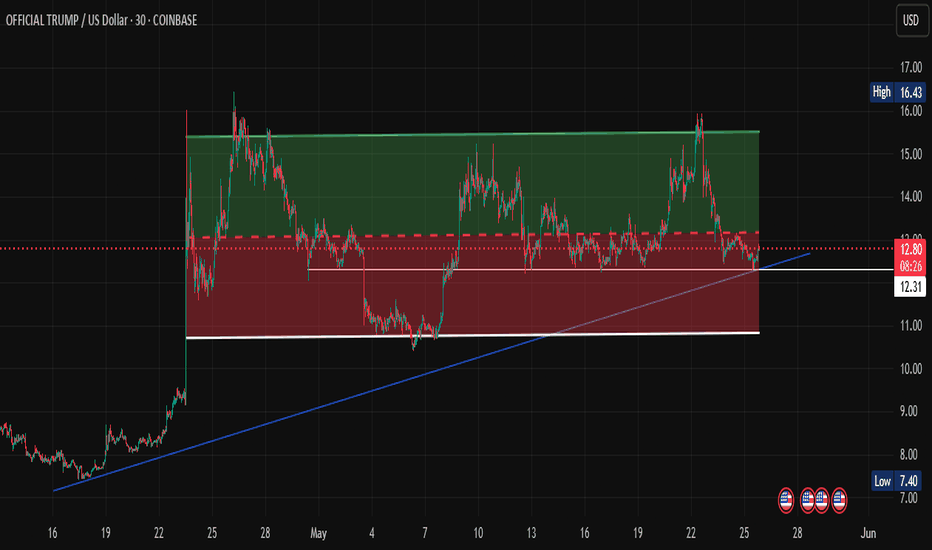Image resolution: width=932 pixels, height=550 pixels.
Task: Click the Jun label on the time axis
Action: pyautogui.click(x=868, y=533)
